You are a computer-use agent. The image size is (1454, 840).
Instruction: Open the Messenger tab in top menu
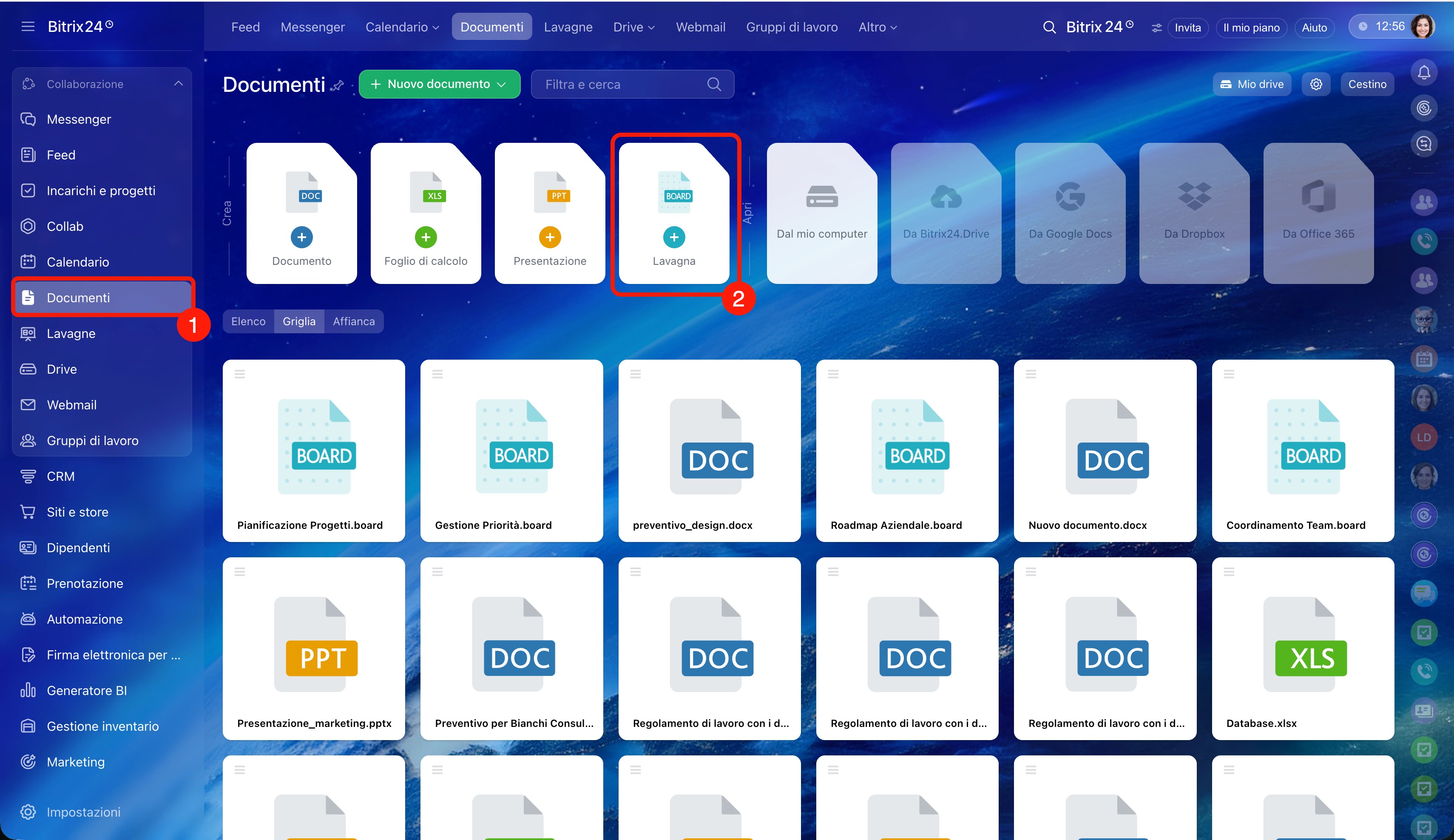313,27
